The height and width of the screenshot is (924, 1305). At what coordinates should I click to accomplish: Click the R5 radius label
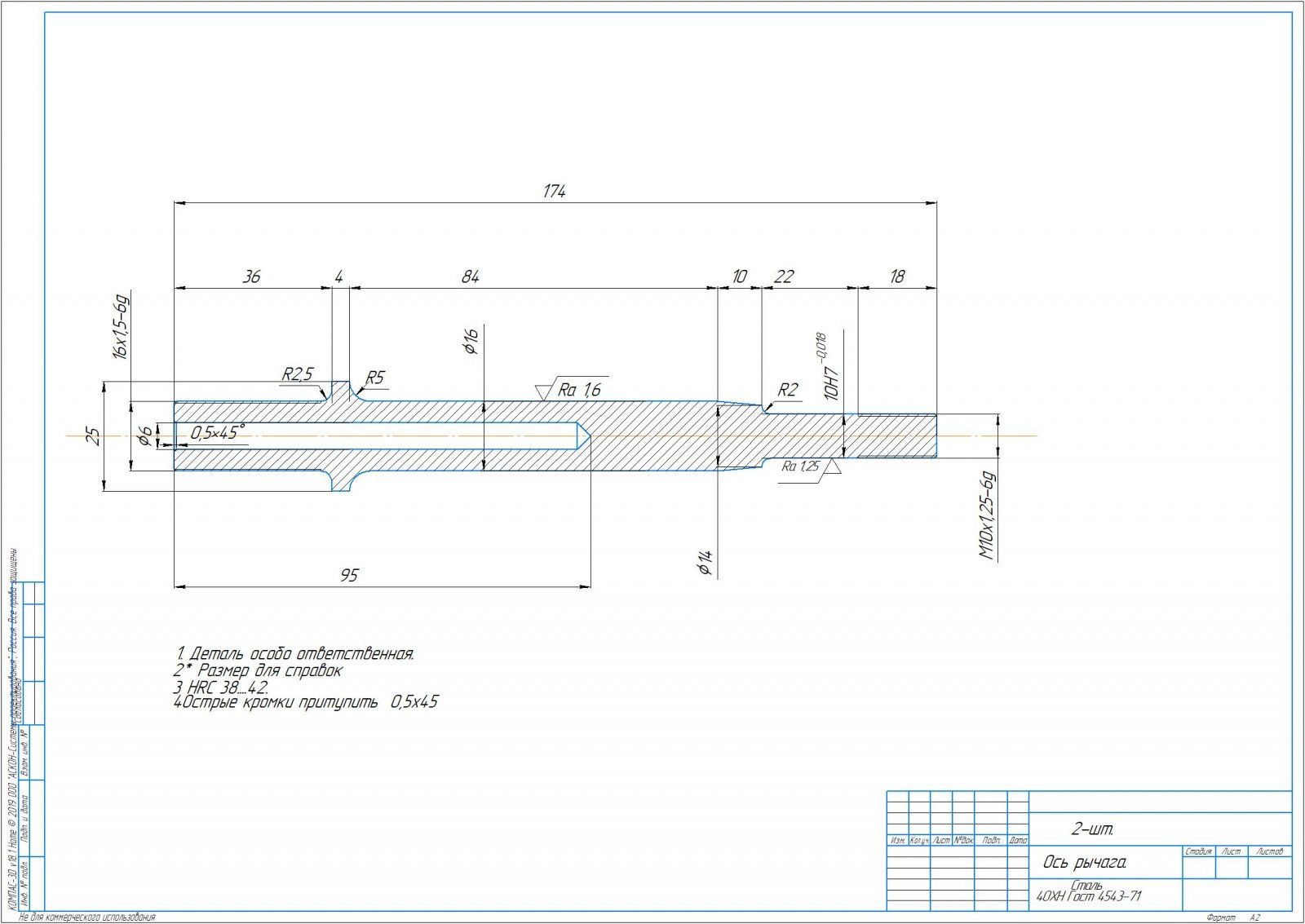point(374,378)
